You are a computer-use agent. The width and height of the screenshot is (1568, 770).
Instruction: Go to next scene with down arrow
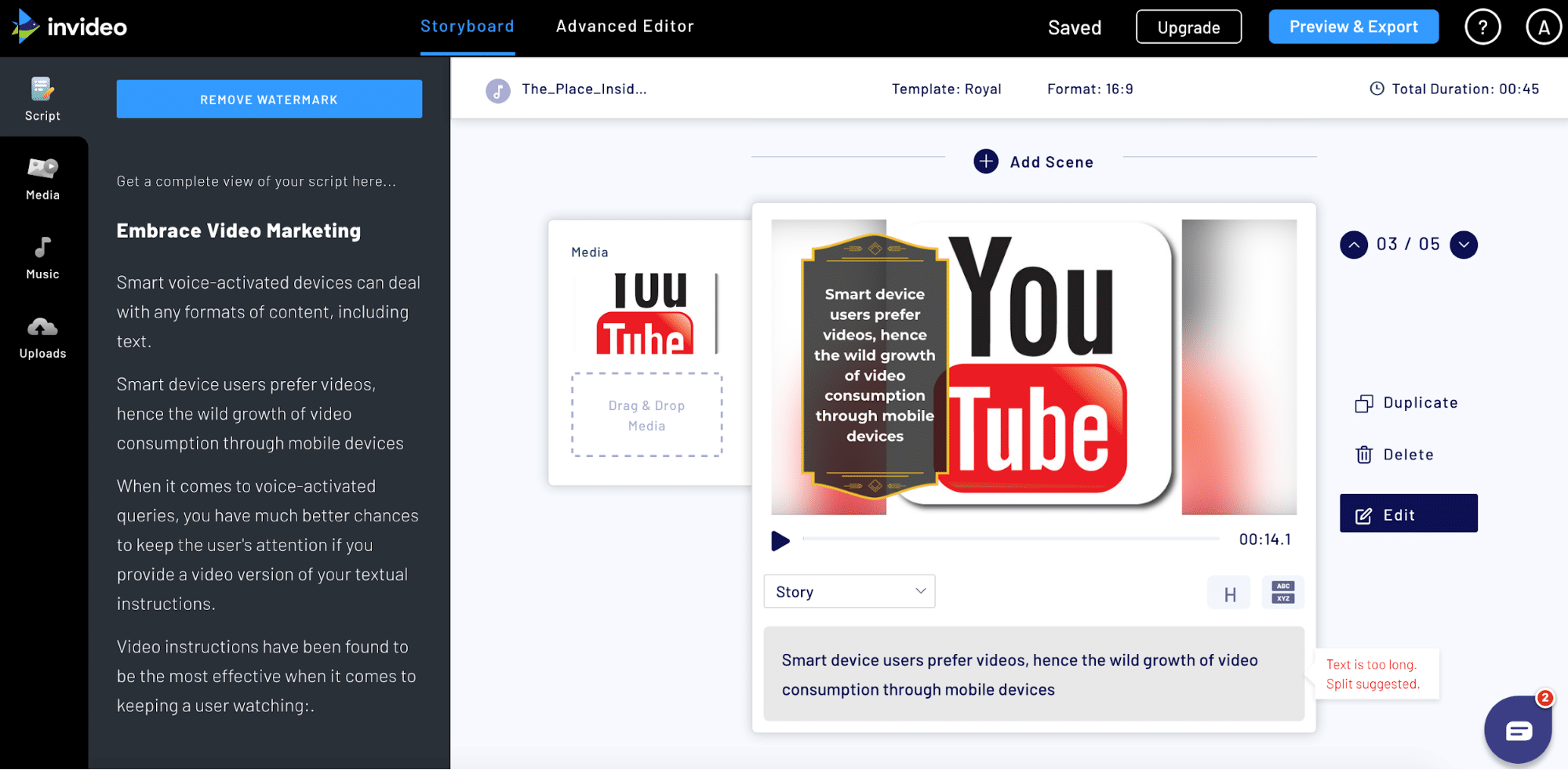(x=1464, y=245)
